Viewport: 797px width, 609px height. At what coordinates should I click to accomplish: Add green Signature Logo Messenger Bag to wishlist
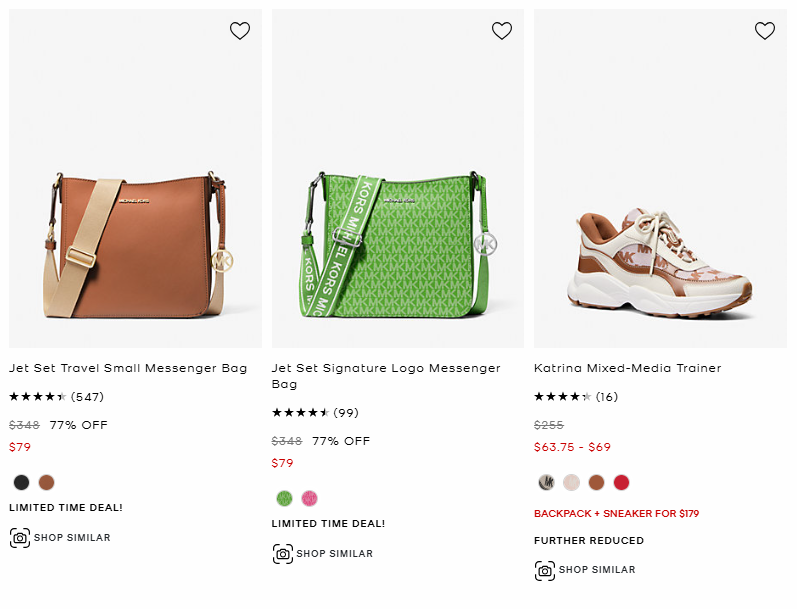[502, 31]
